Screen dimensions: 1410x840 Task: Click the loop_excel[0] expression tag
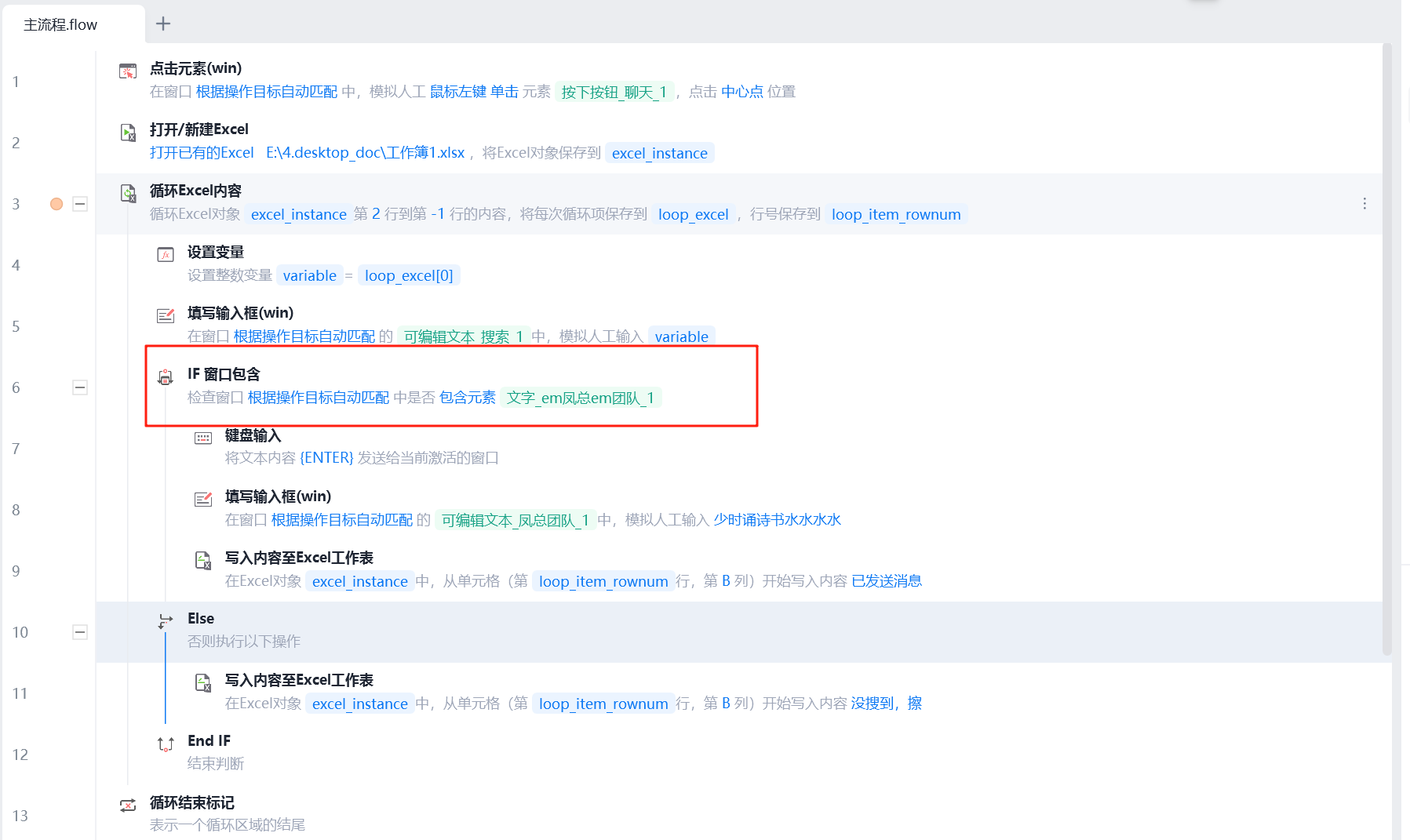tap(409, 275)
